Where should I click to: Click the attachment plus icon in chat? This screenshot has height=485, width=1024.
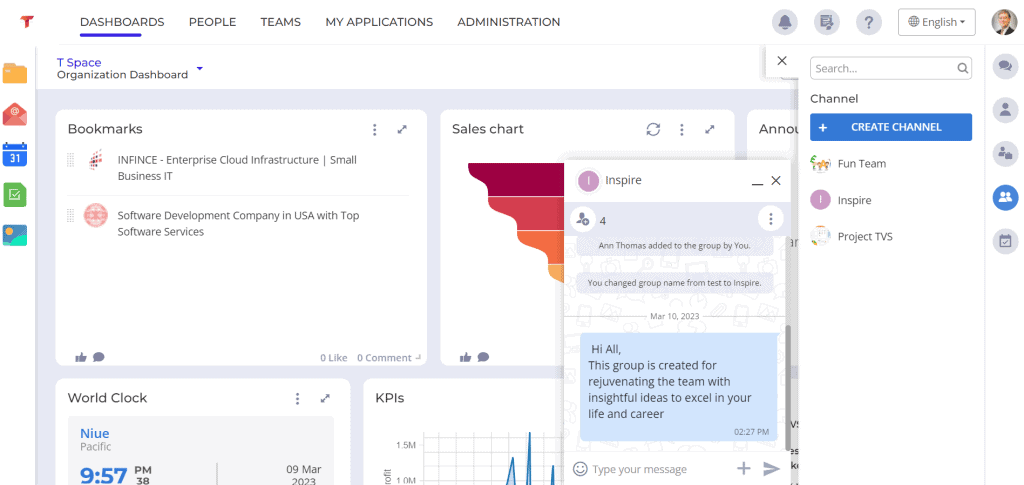[743, 468]
